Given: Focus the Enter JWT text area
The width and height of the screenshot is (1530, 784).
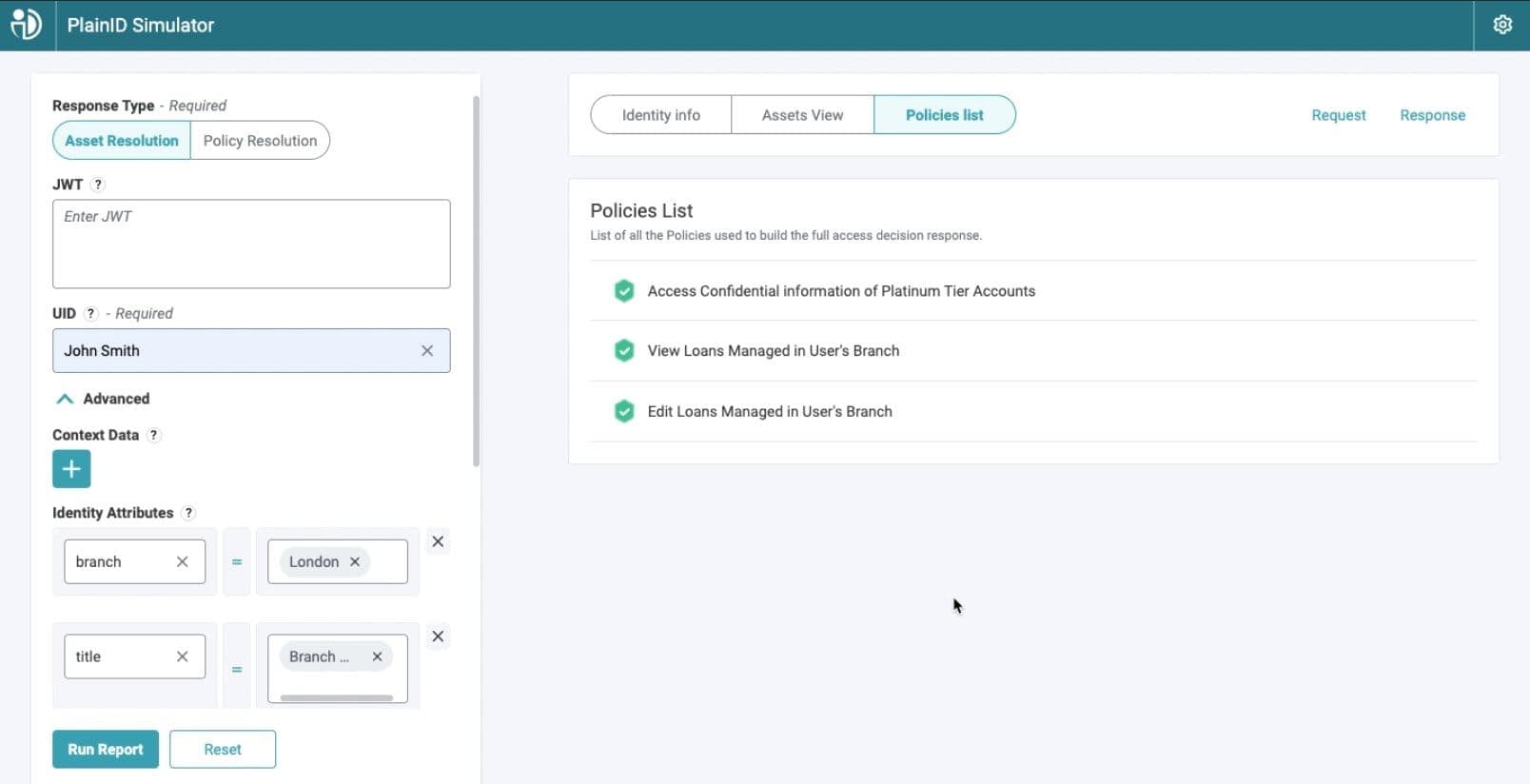Looking at the screenshot, I should coord(251,244).
